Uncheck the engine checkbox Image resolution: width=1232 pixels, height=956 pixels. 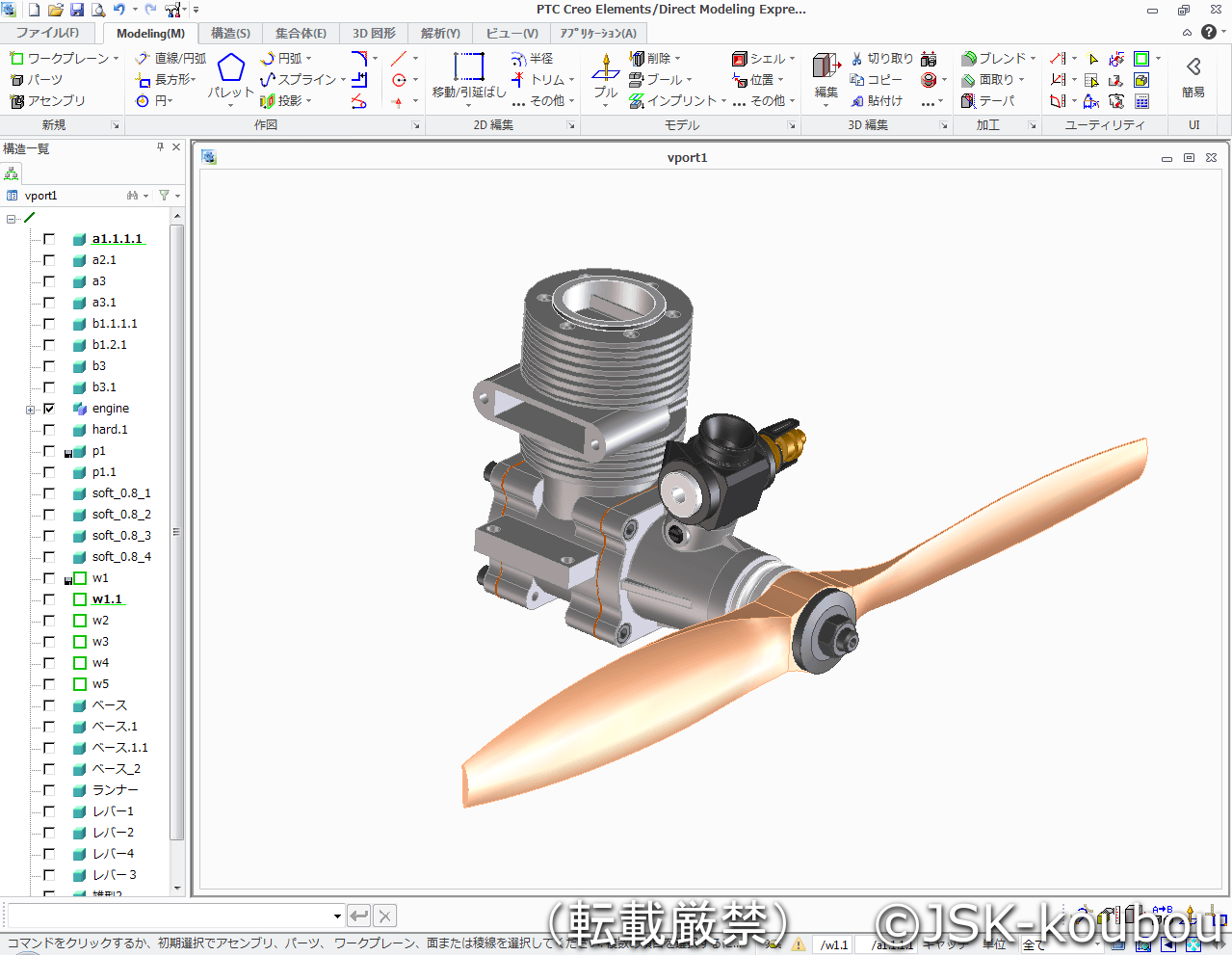pos(49,409)
